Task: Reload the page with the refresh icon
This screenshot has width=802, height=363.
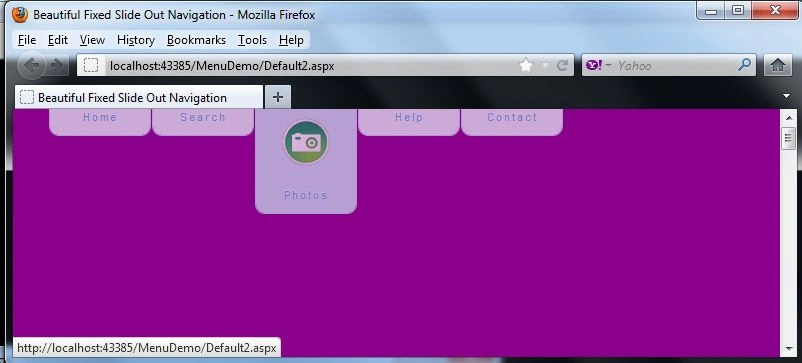Action: [x=562, y=65]
